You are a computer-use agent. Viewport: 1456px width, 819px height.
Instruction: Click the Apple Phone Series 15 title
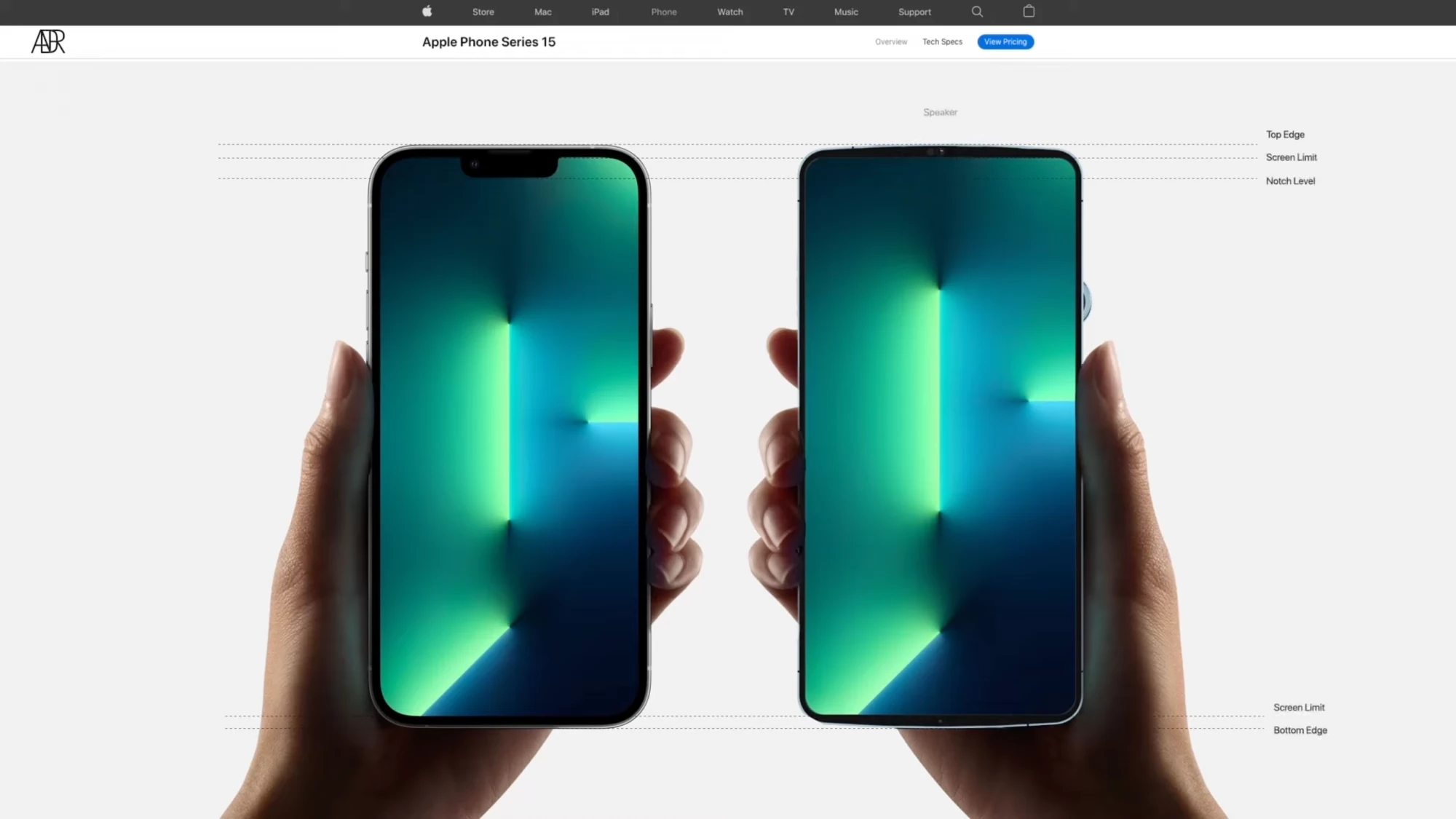point(489,41)
